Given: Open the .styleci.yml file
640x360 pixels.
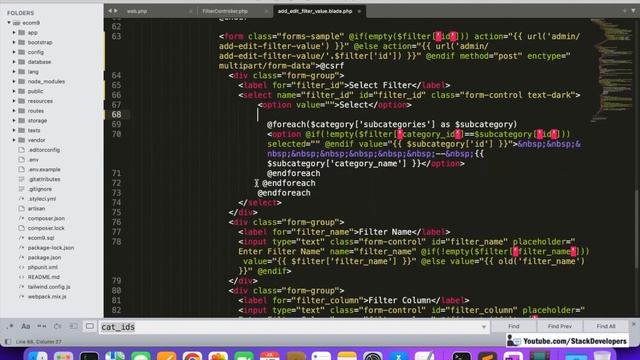Looking at the screenshot, I should pyautogui.click(x=42, y=199).
